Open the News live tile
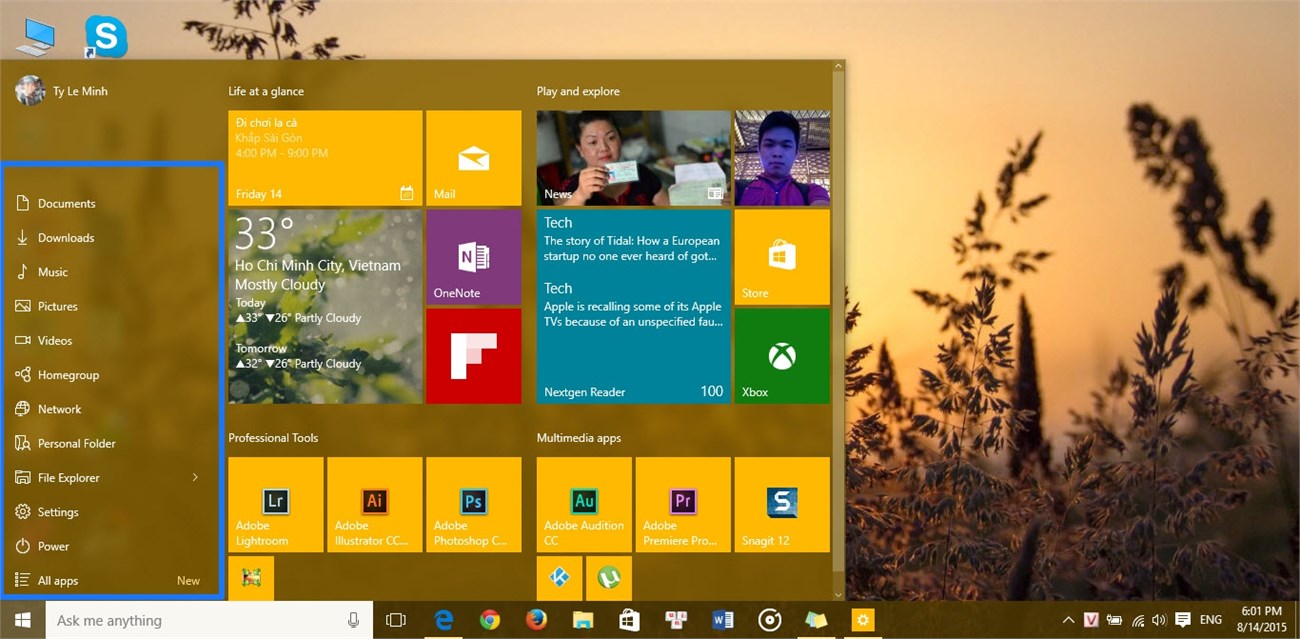Image resolution: width=1300 pixels, height=639 pixels. (x=634, y=158)
